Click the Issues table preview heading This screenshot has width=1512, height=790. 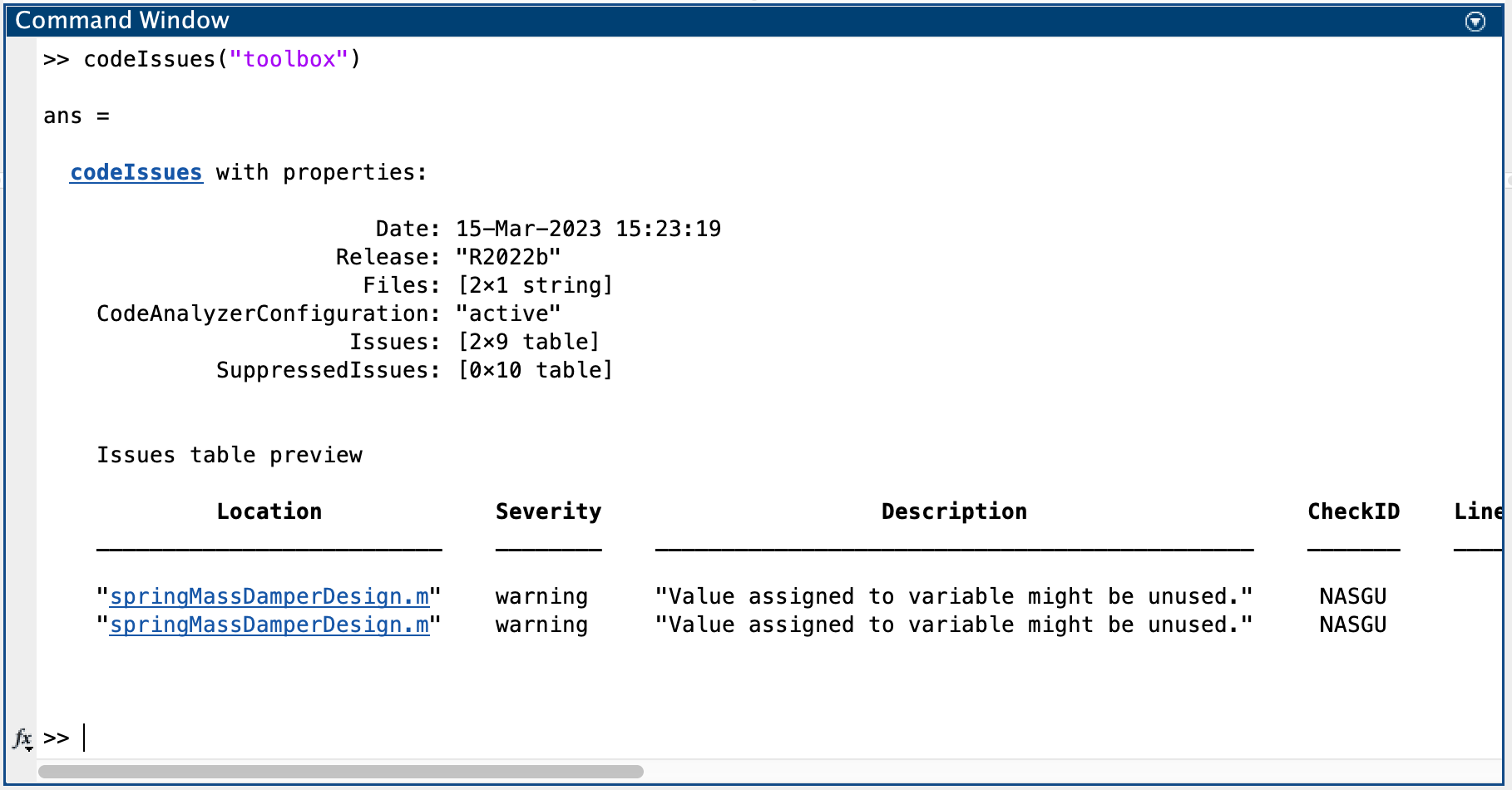tap(230, 455)
